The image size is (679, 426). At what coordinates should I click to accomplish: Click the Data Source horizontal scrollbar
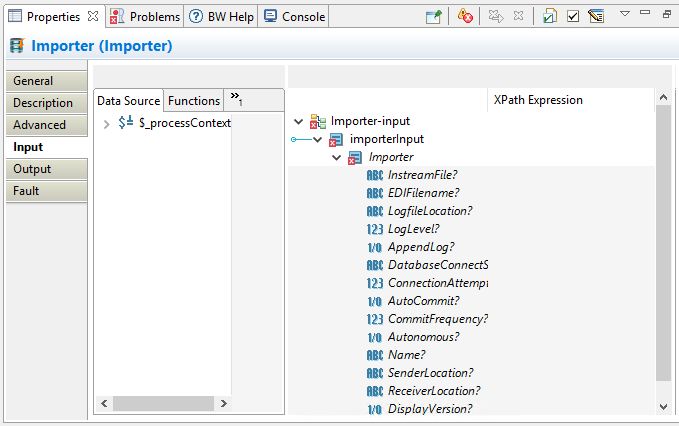[165, 404]
